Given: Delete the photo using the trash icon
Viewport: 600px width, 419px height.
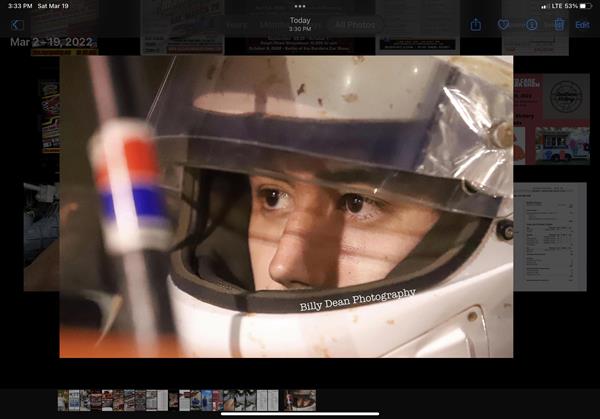Looking at the screenshot, I should click(558, 25).
